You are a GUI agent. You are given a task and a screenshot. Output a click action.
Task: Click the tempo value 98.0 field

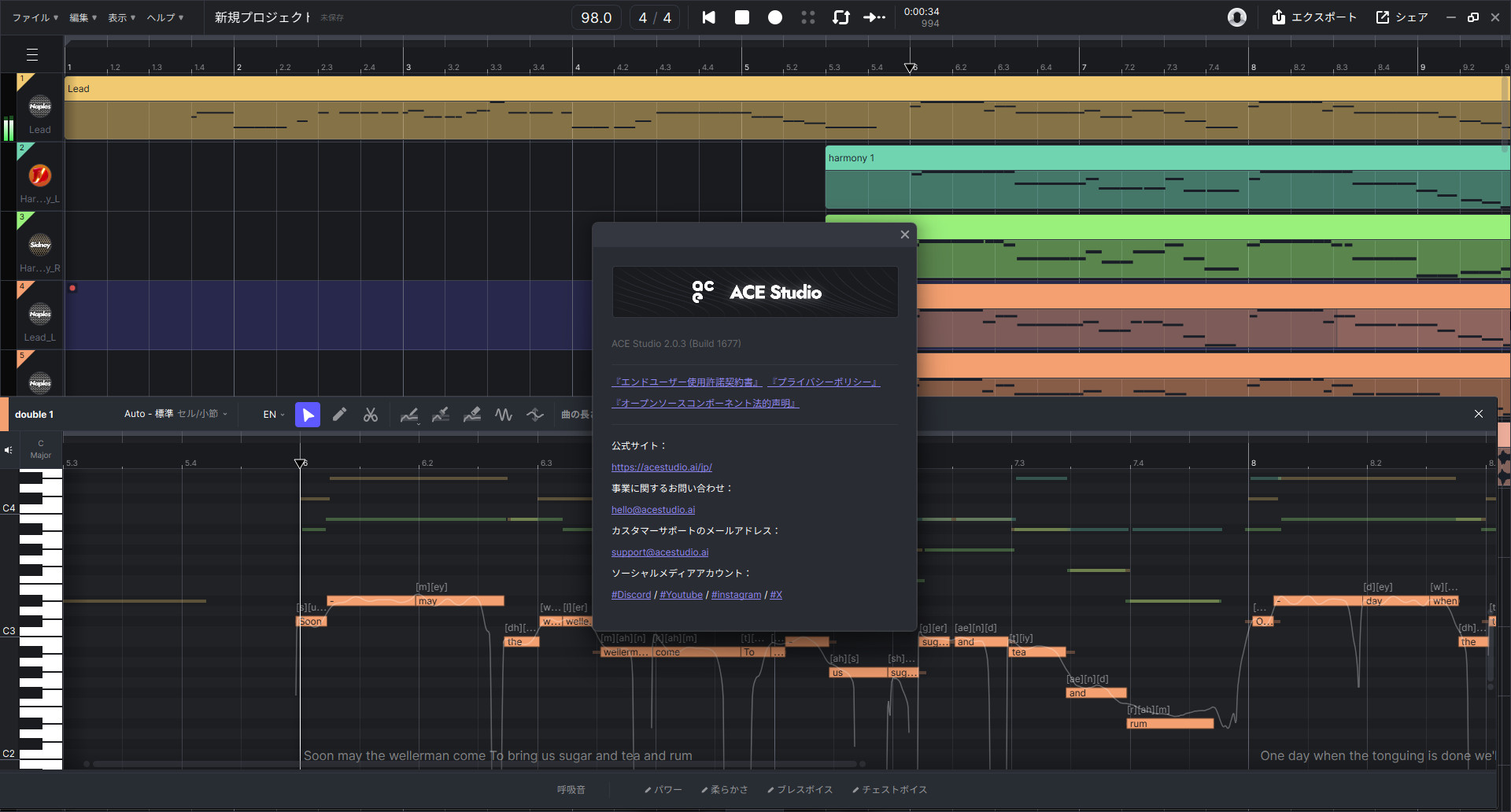tap(596, 17)
